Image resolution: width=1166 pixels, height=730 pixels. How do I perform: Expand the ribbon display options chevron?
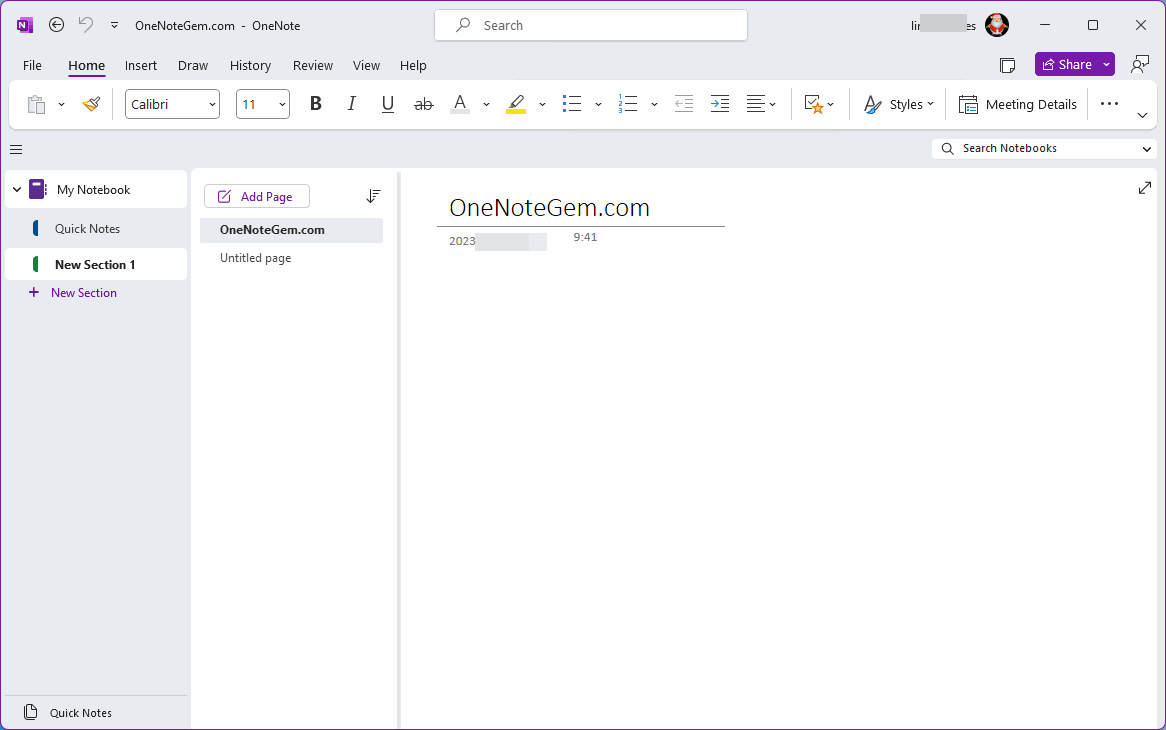[x=1143, y=114]
